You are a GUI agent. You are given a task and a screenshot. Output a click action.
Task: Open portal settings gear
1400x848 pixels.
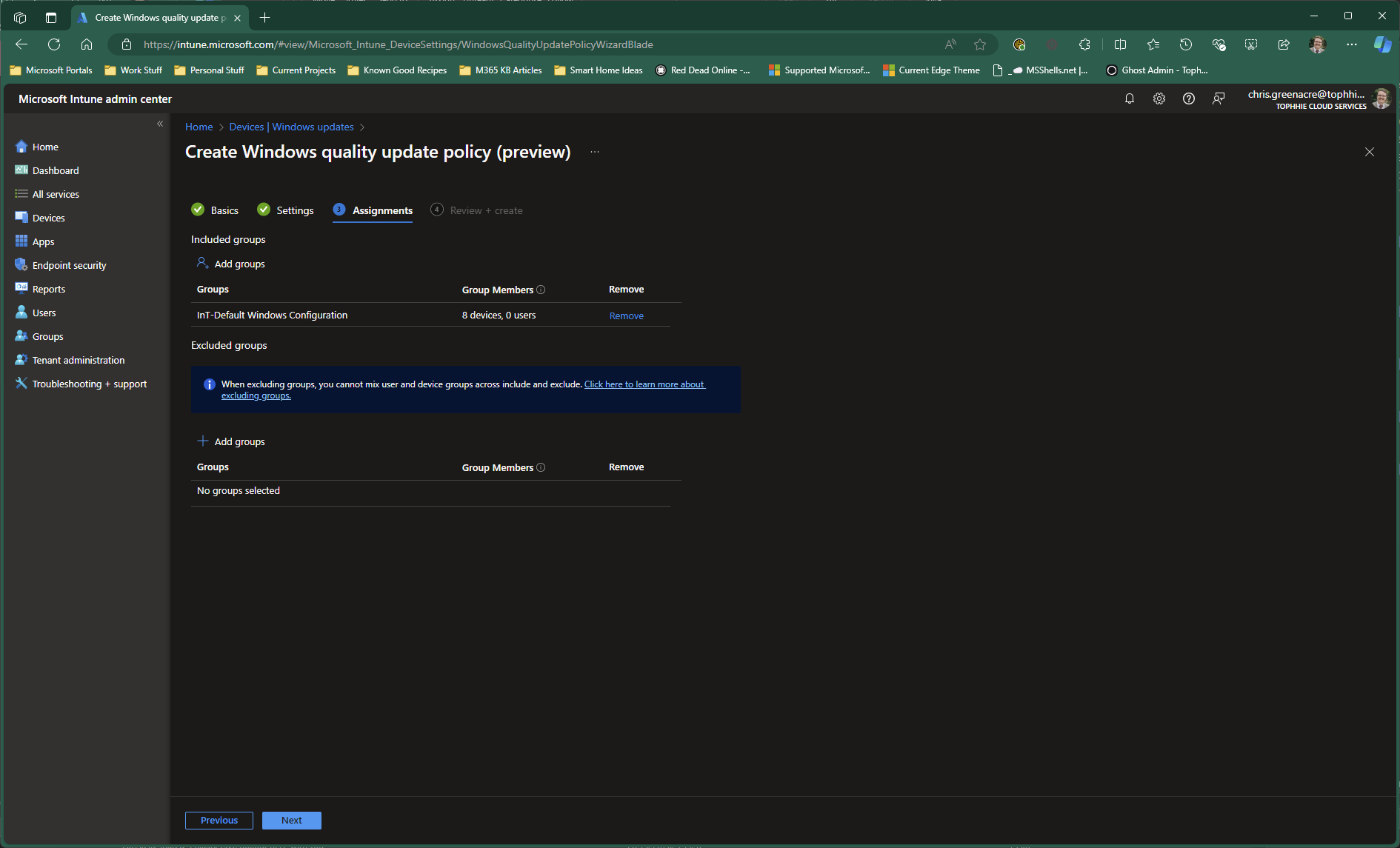(1159, 99)
